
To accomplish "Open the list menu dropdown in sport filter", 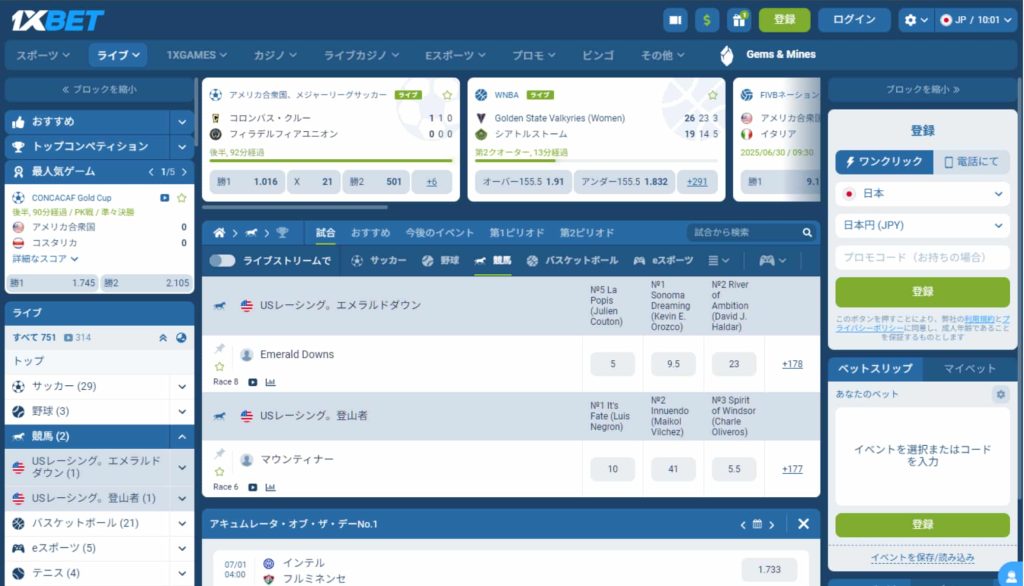I will coord(718,261).
